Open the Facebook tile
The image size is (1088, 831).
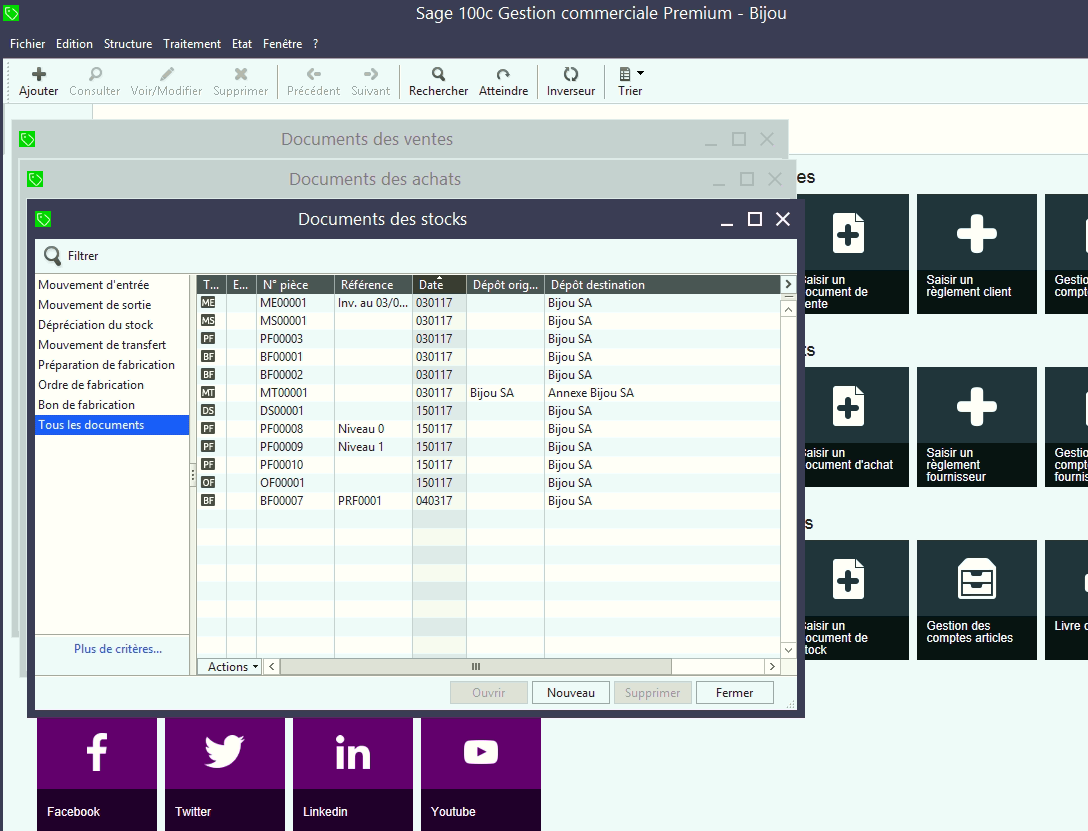[97, 774]
